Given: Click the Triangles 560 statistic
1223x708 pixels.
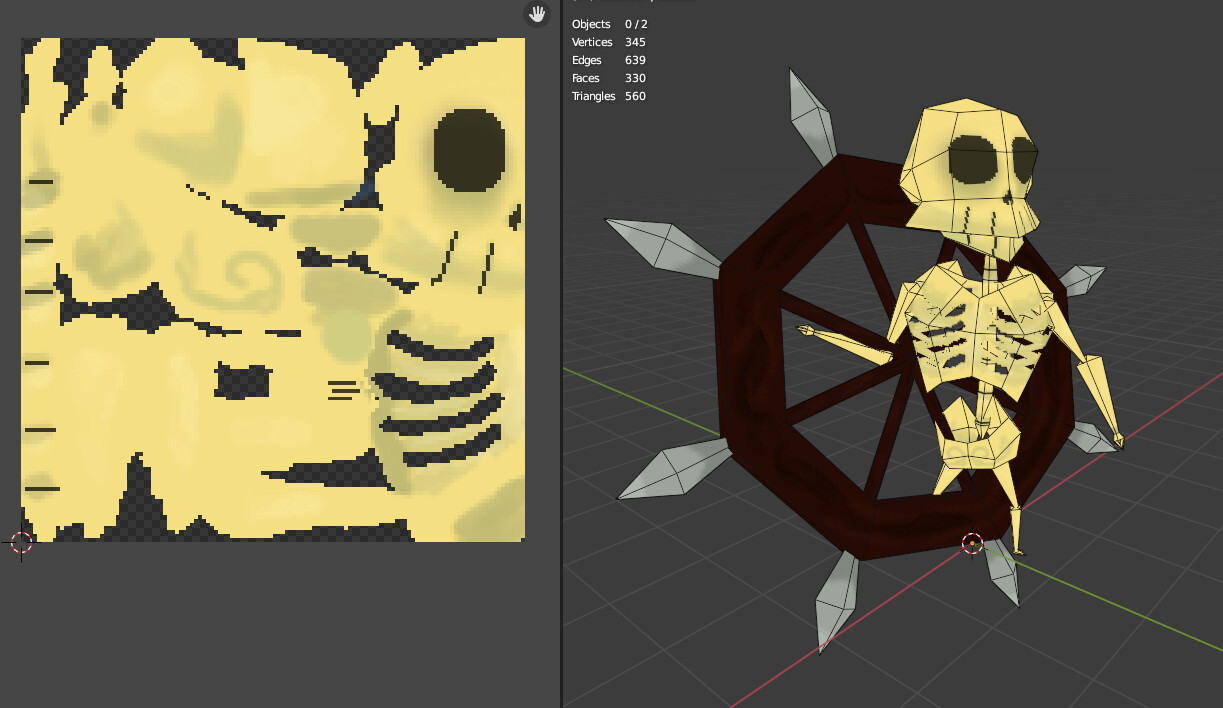Looking at the screenshot, I should point(613,96).
